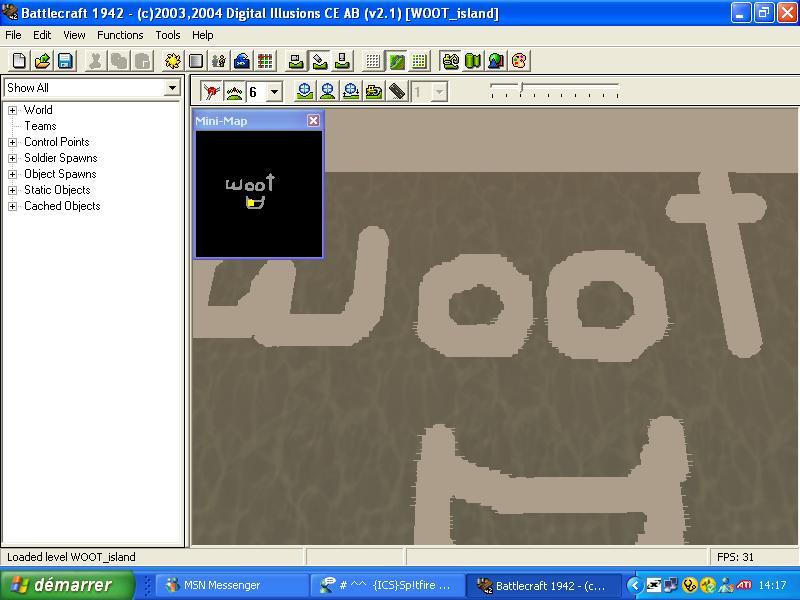
Task: Toggle the pressed red pin tool in the editing toolbar
Action: (211, 92)
